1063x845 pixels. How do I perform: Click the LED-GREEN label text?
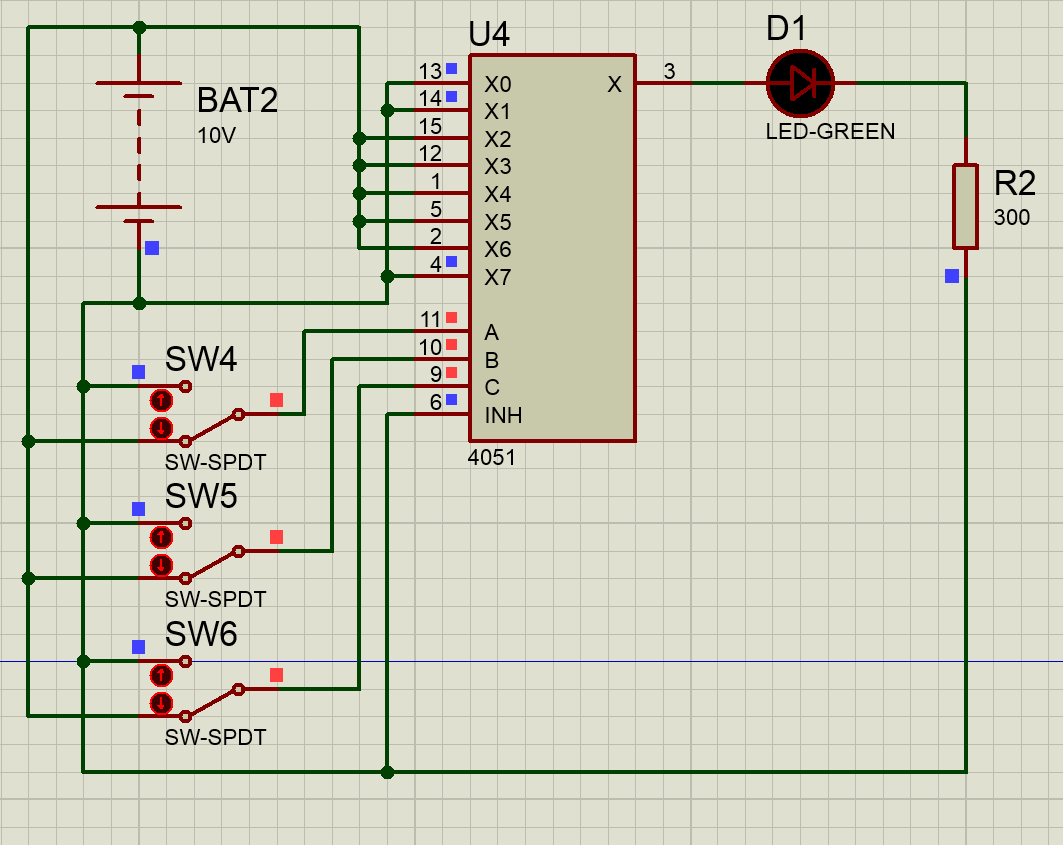click(830, 131)
